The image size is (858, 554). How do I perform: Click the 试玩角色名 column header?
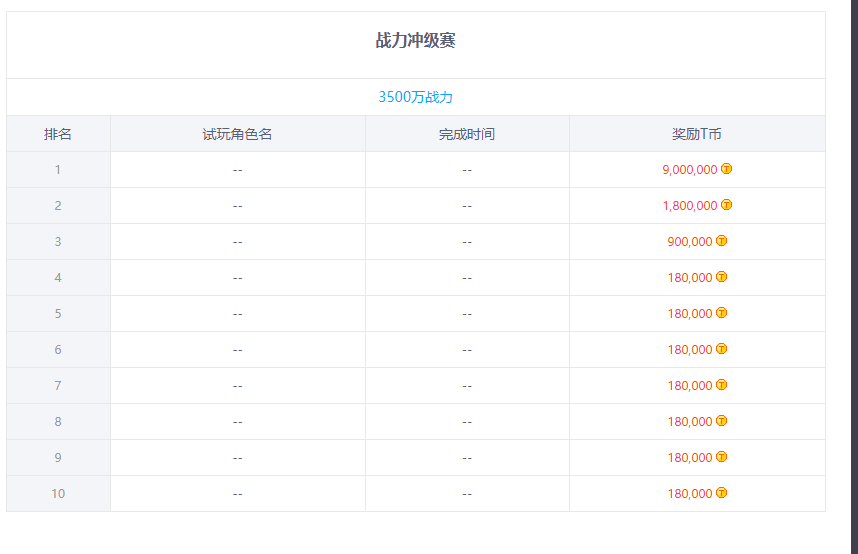click(237, 134)
